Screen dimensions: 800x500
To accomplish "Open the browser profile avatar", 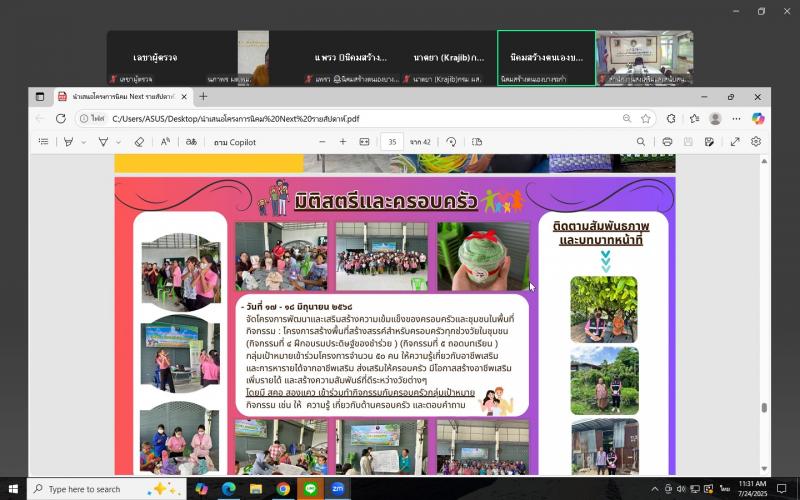I will point(715,118).
